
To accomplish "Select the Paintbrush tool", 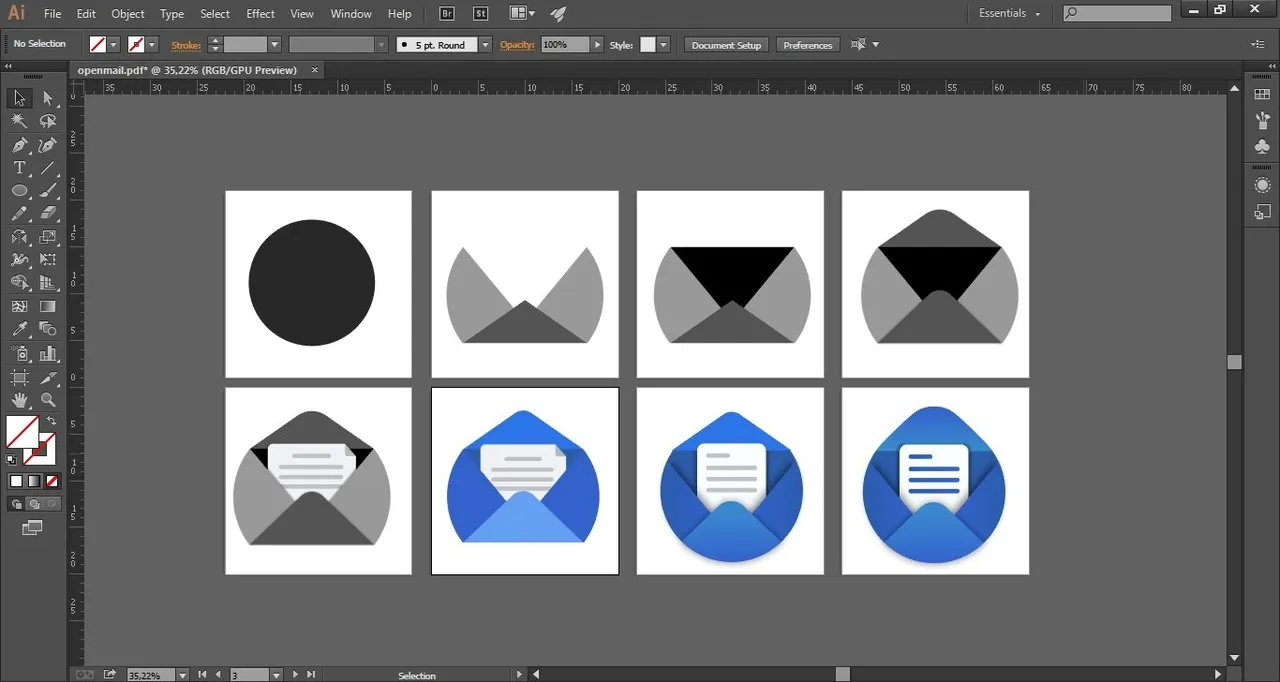I will [x=47, y=191].
